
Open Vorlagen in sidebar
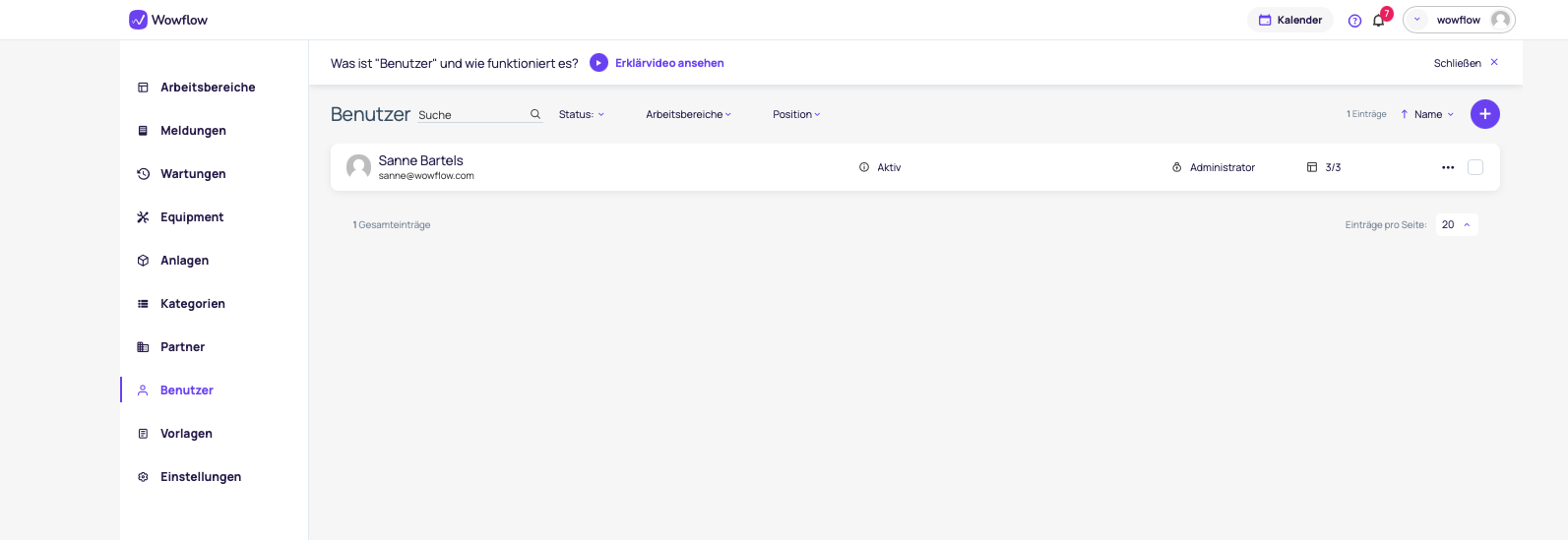(x=186, y=434)
